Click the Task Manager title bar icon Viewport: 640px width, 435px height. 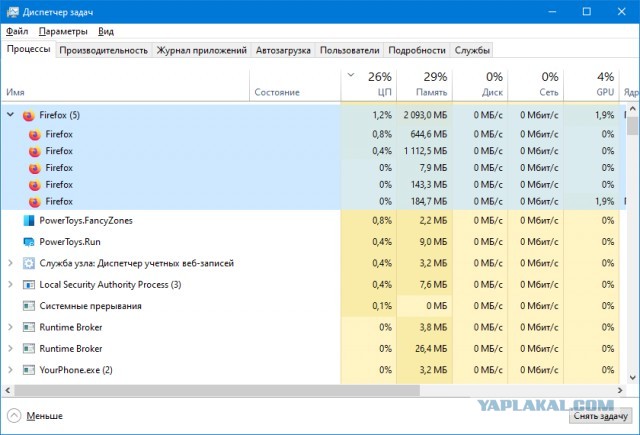point(12,12)
